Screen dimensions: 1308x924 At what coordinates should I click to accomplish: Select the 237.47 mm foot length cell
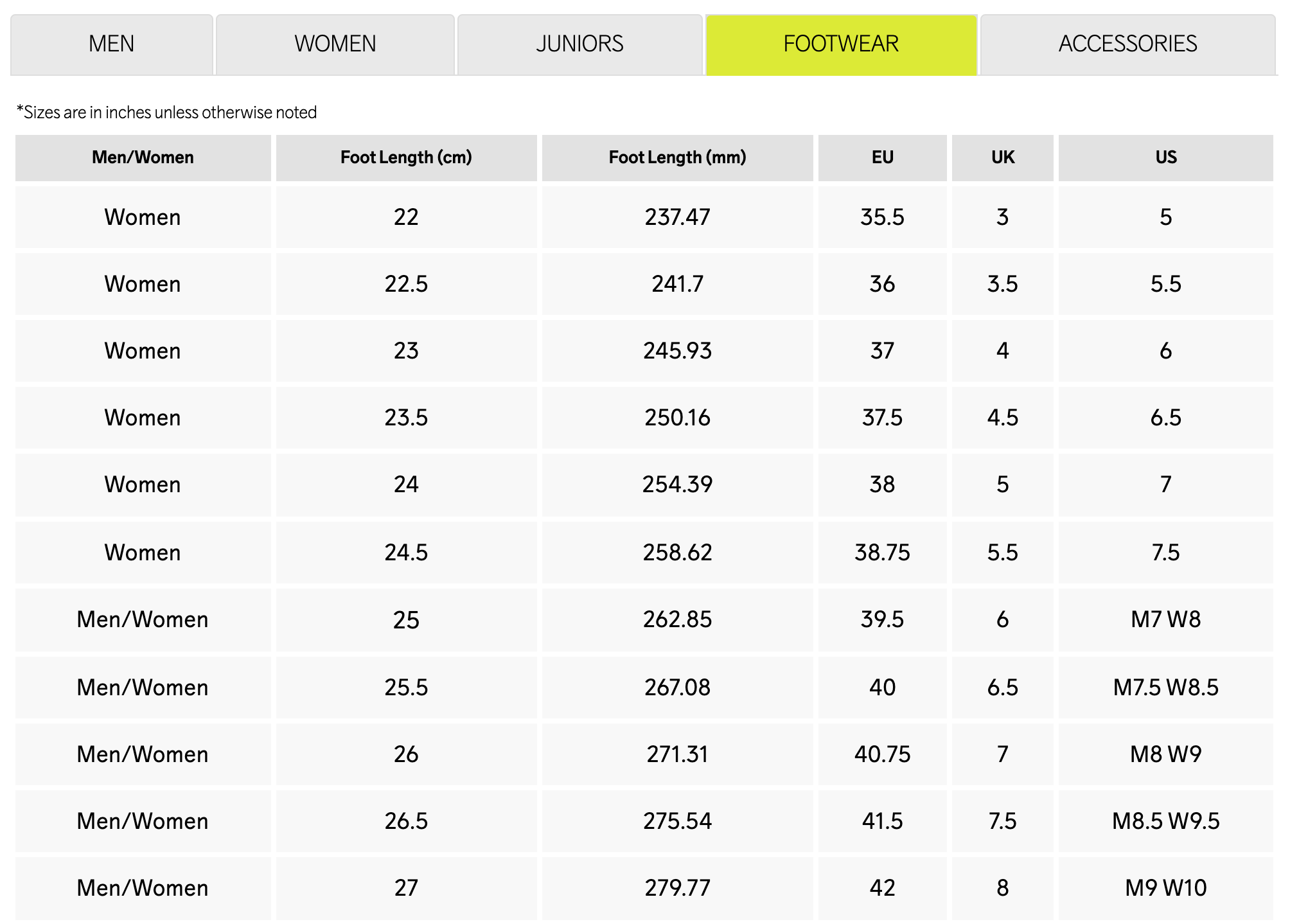(x=677, y=217)
